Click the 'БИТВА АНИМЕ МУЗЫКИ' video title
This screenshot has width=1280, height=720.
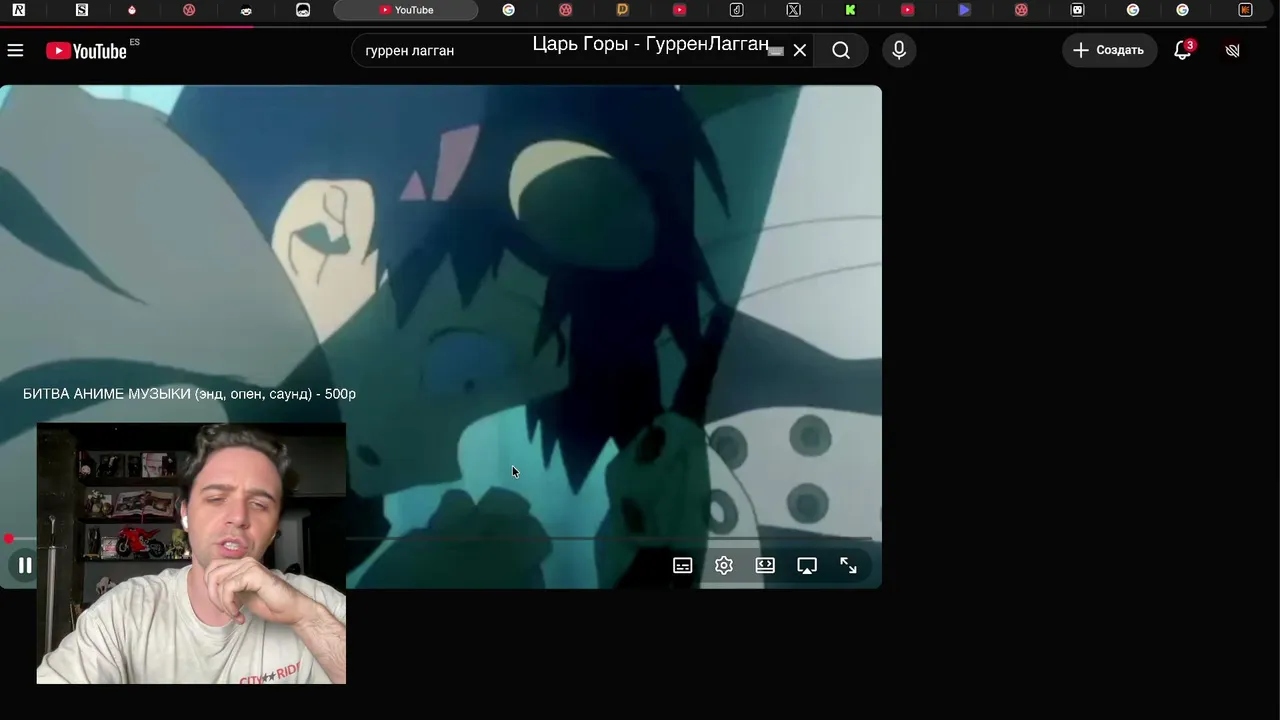point(189,394)
